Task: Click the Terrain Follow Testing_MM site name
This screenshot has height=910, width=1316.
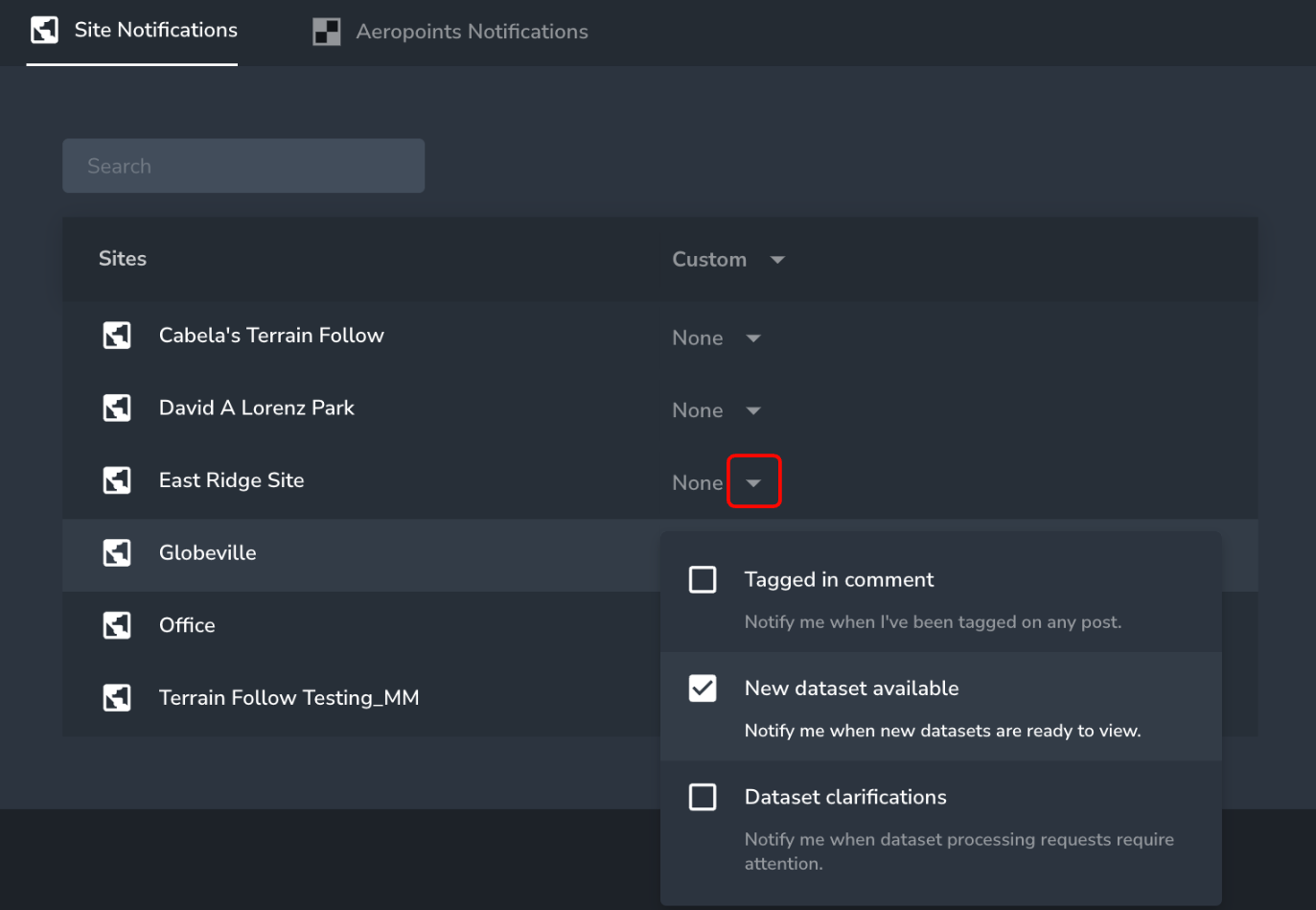Action: pos(289,698)
